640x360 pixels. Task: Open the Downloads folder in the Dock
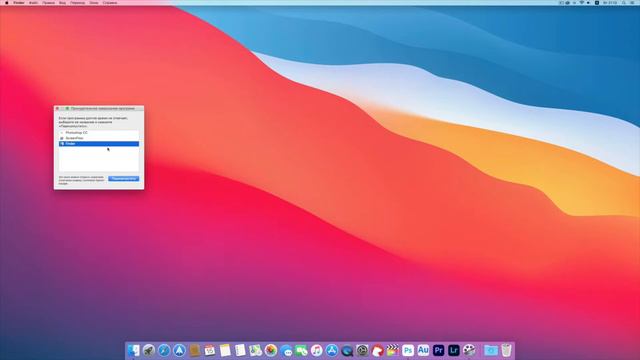pyautogui.click(x=491, y=350)
